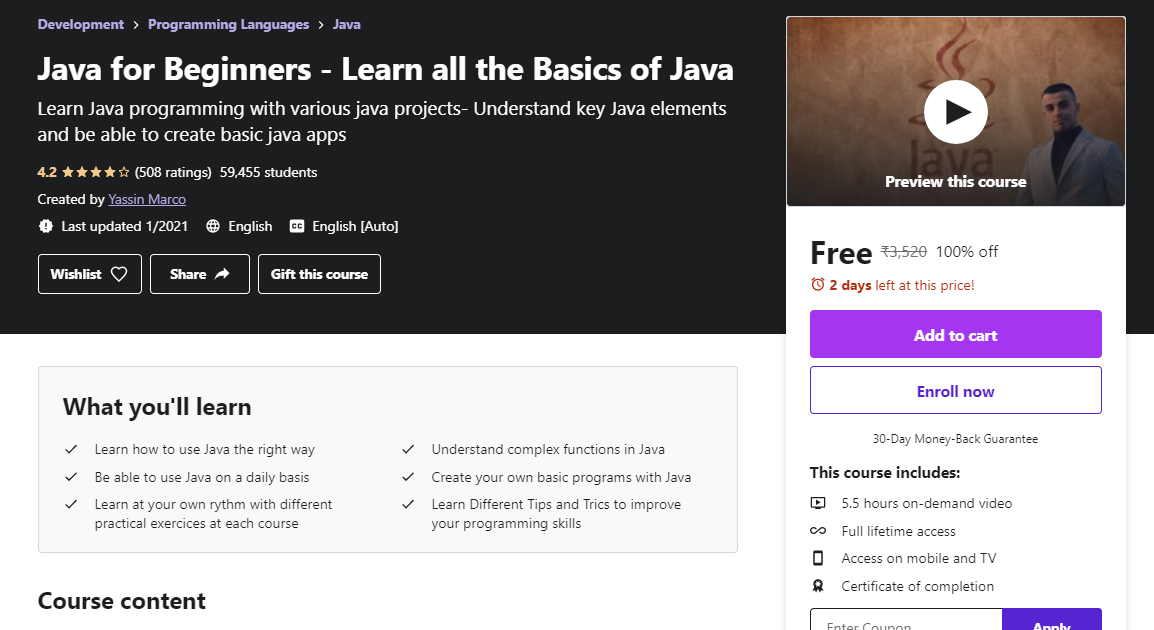
Task: Click the checkmark beside Learn at your own rythm
Action: point(71,504)
